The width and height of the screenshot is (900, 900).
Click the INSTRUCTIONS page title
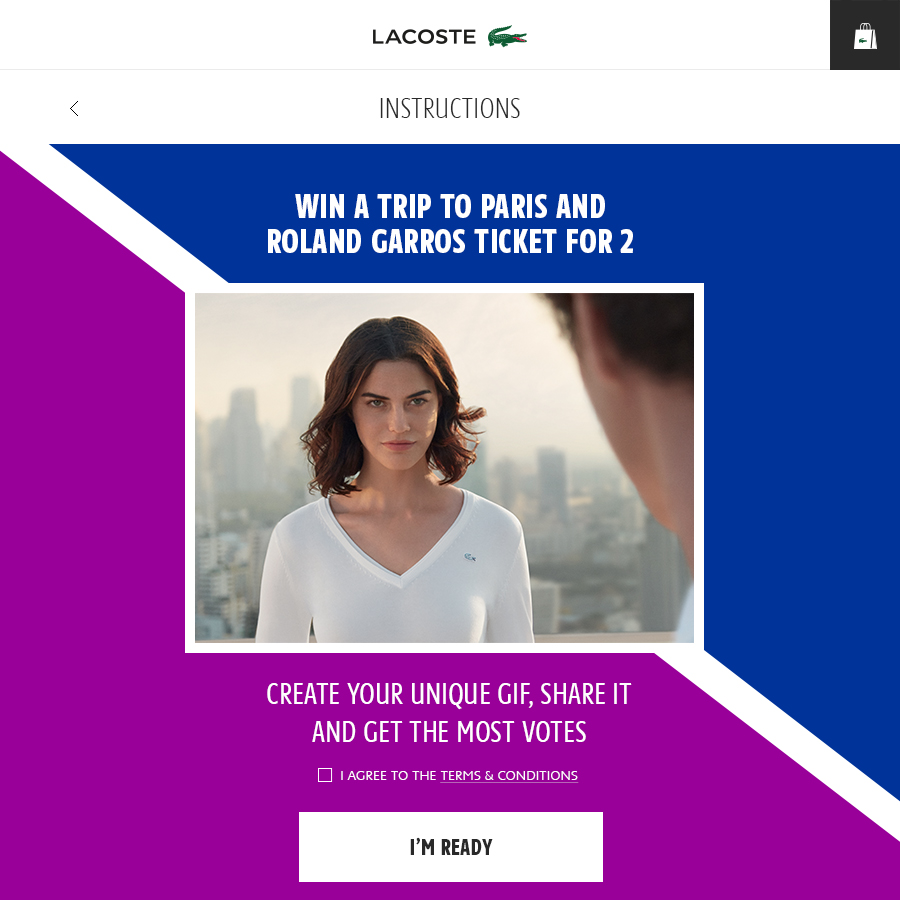[x=449, y=108]
